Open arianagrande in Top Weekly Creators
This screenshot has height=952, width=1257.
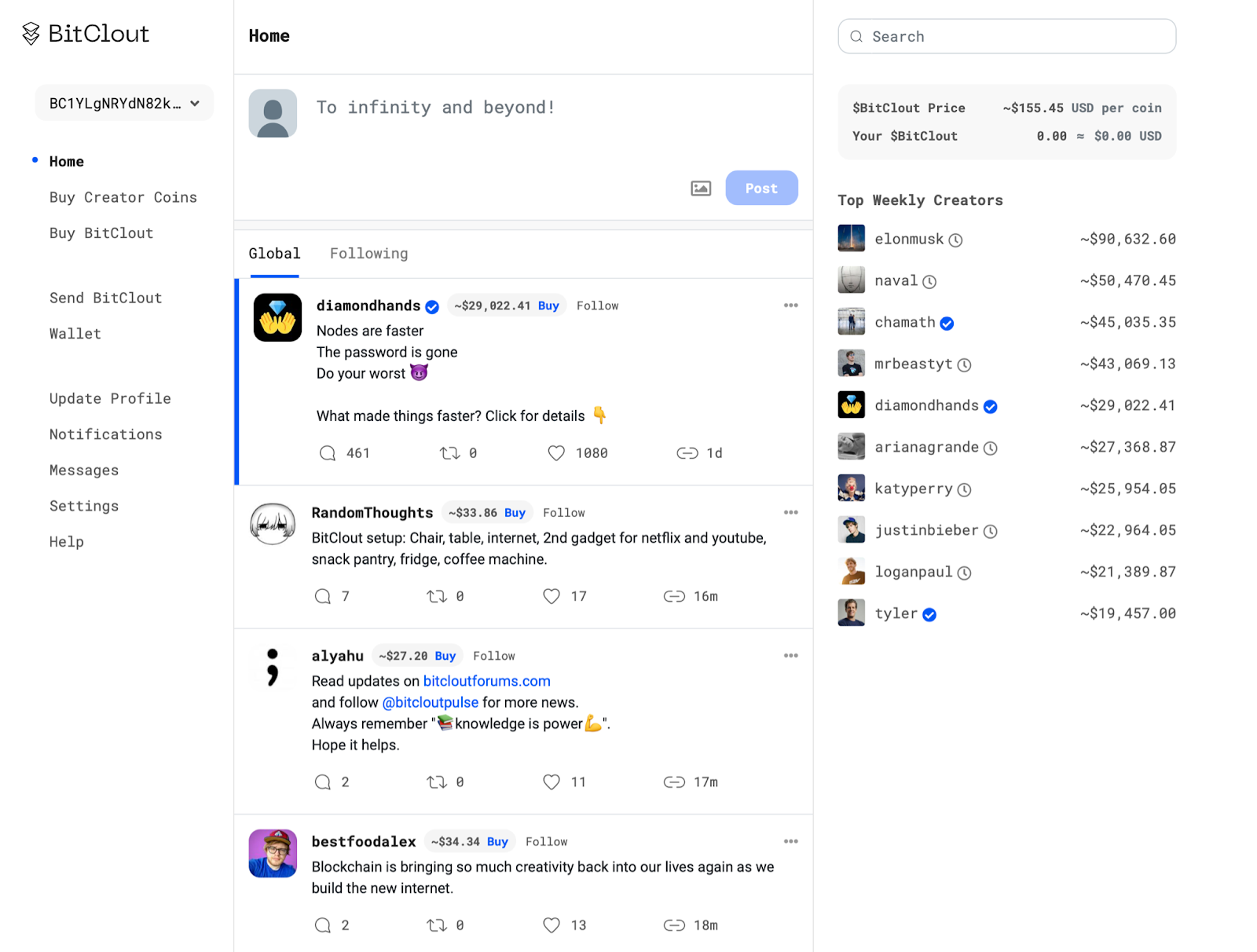click(927, 447)
